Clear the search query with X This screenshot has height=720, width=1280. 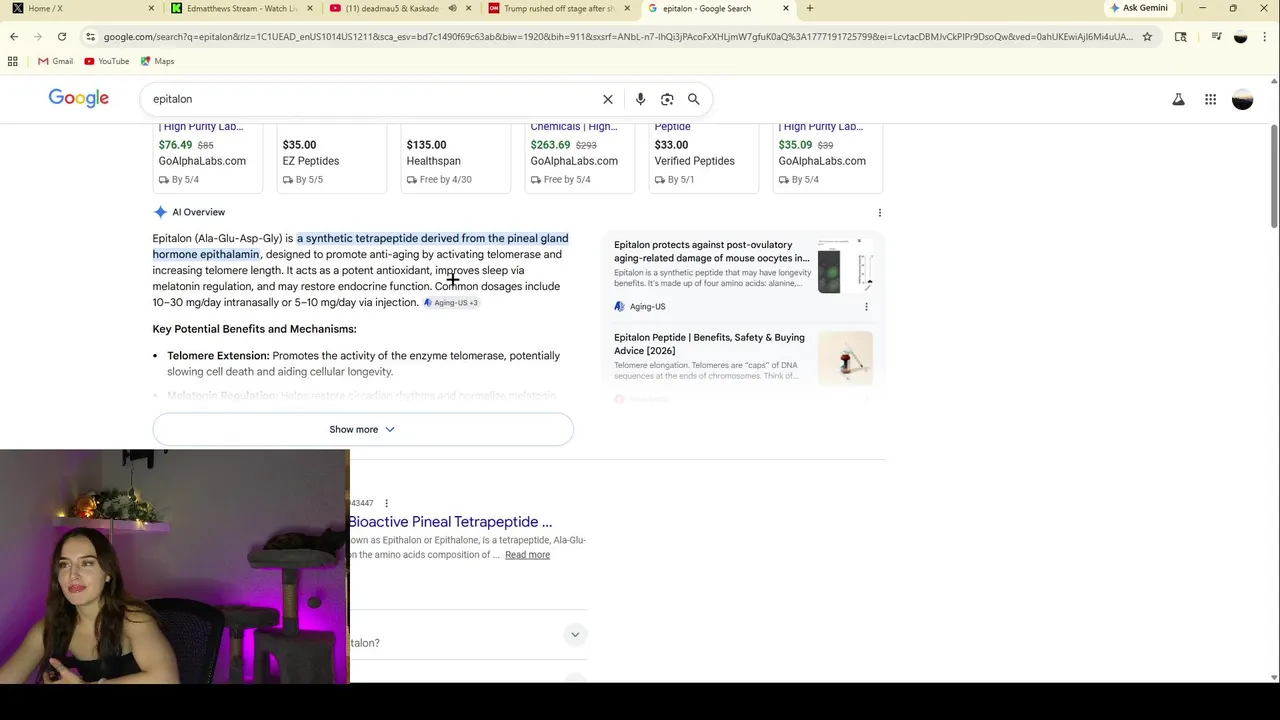(x=608, y=99)
